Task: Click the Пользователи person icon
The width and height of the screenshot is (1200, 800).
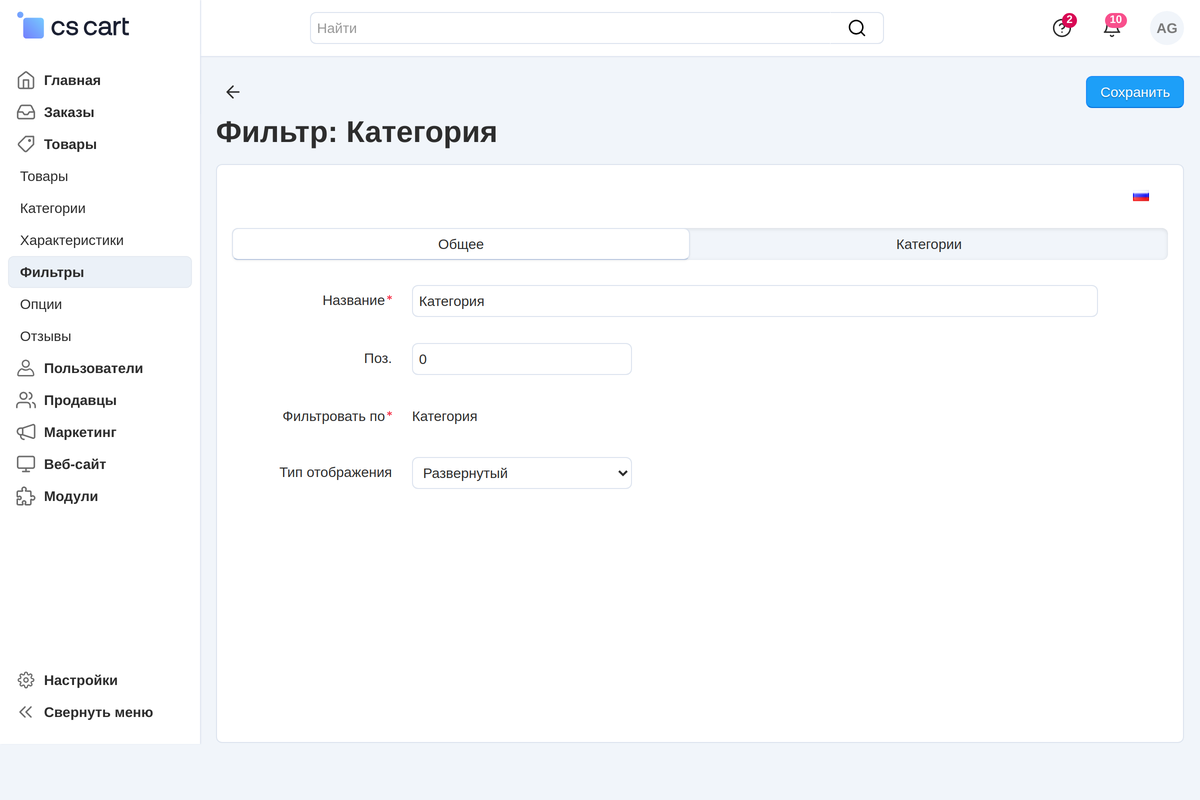Action: pos(26,368)
